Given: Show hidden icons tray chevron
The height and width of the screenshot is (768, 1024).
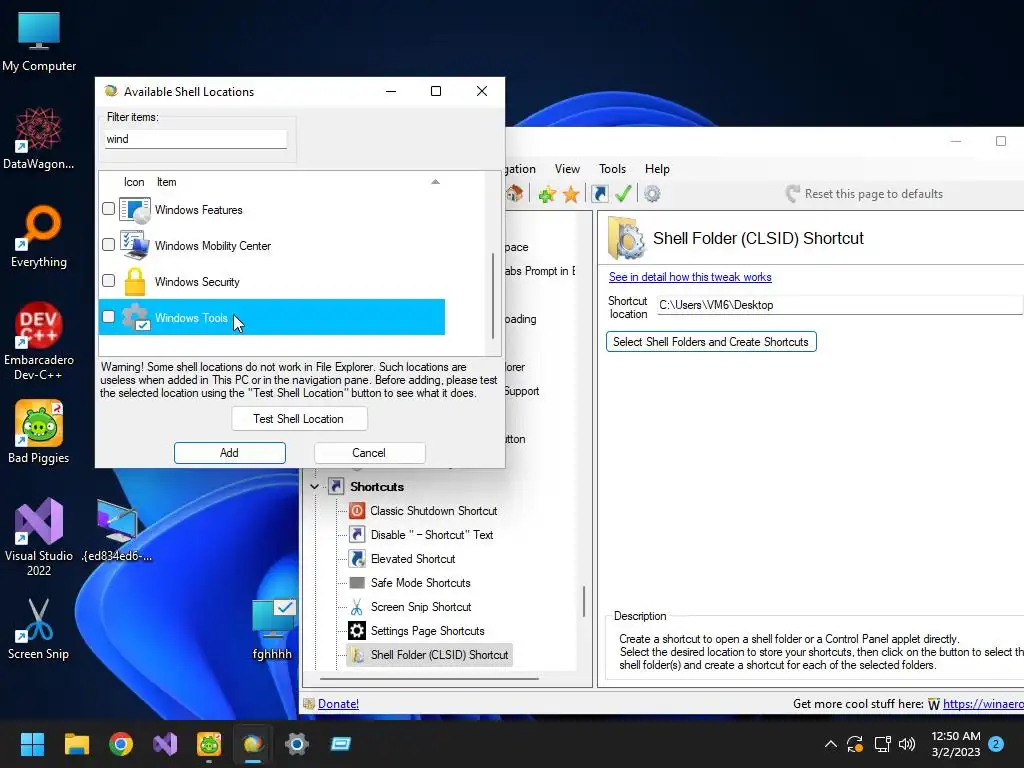Looking at the screenshot, I should (831, 744).
